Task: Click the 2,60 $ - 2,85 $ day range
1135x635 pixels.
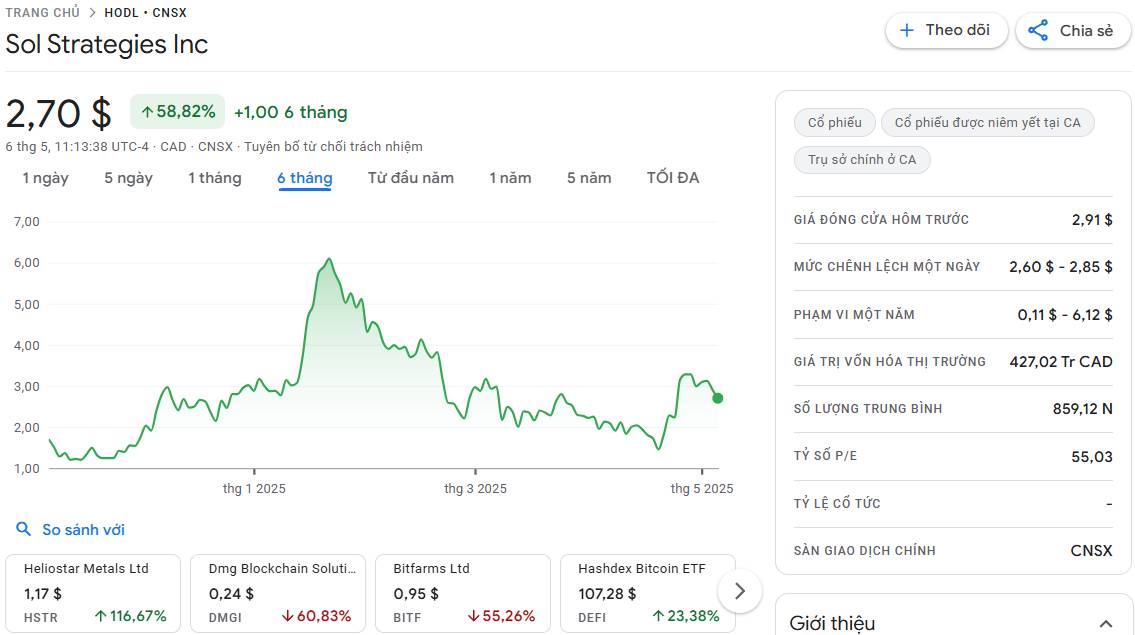Action: click(1061, 266)
